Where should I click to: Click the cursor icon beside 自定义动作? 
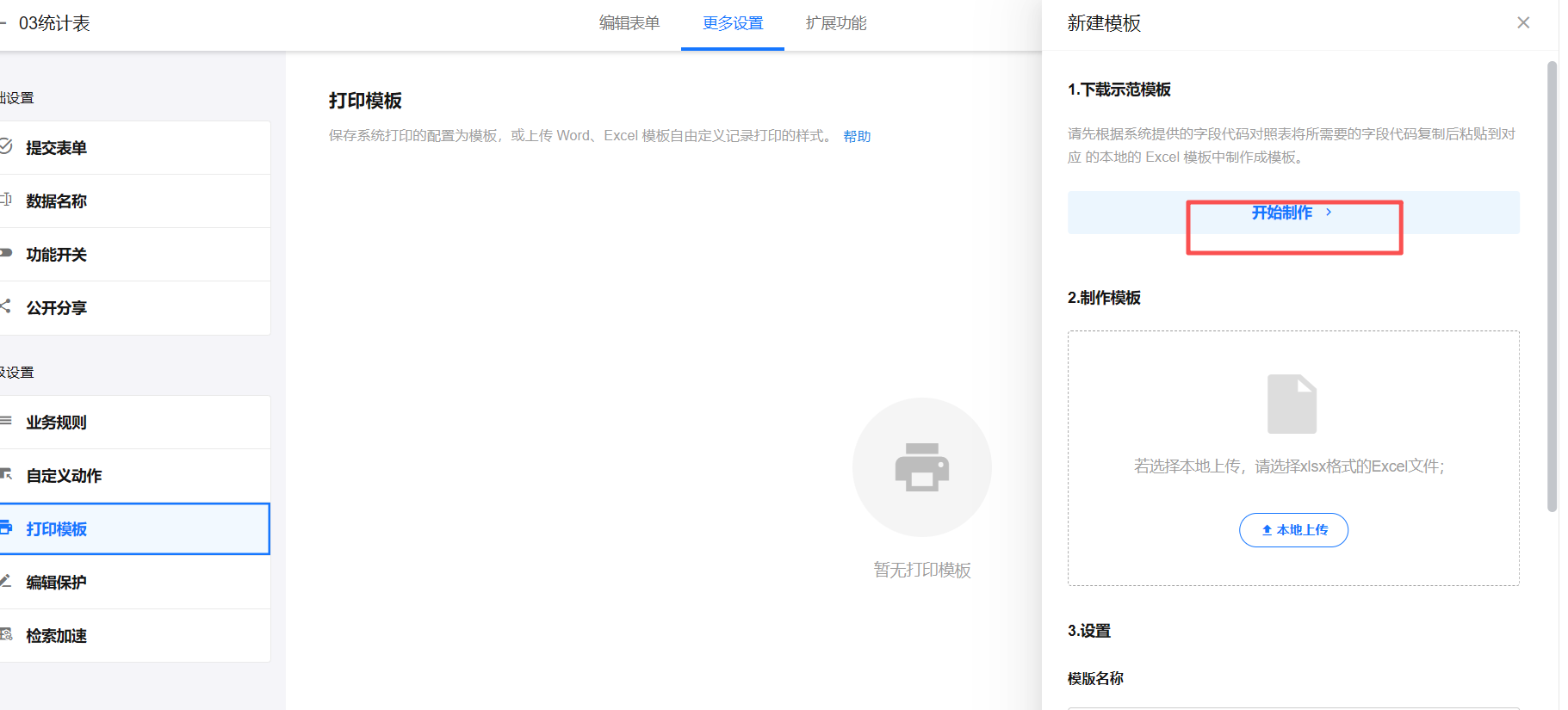6,474
